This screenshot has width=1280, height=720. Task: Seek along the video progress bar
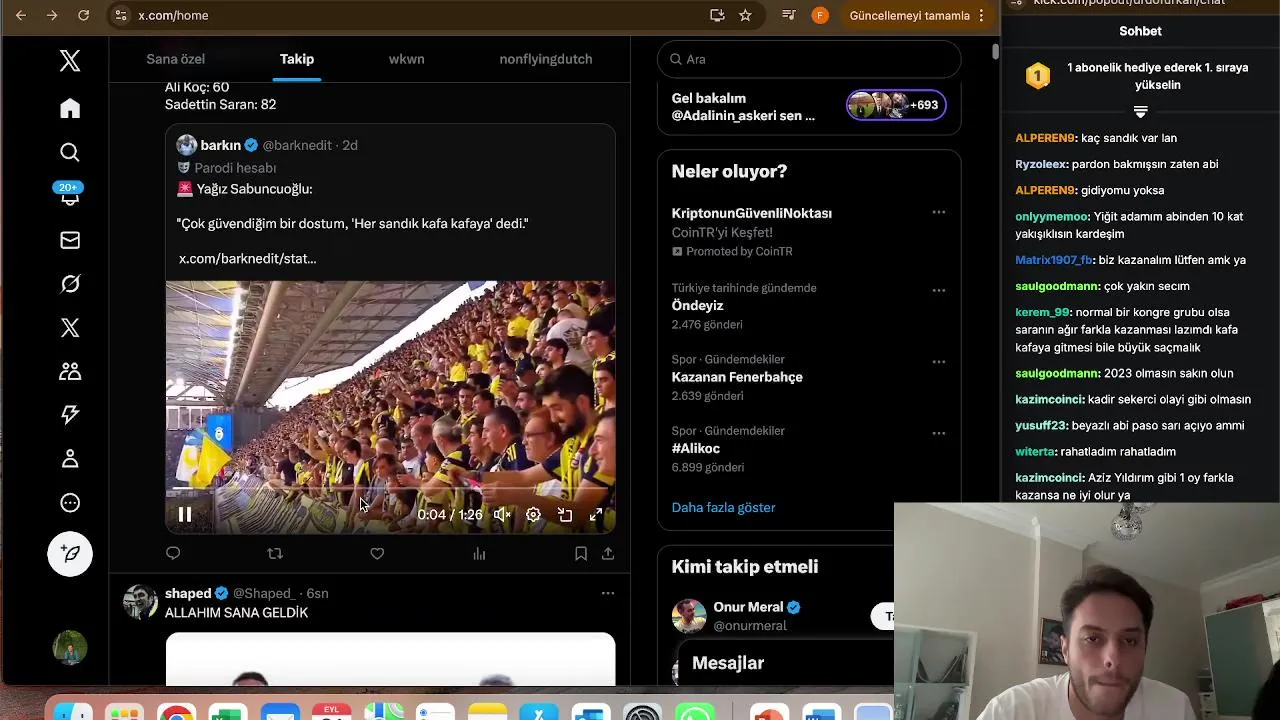[x=390, y=490]
